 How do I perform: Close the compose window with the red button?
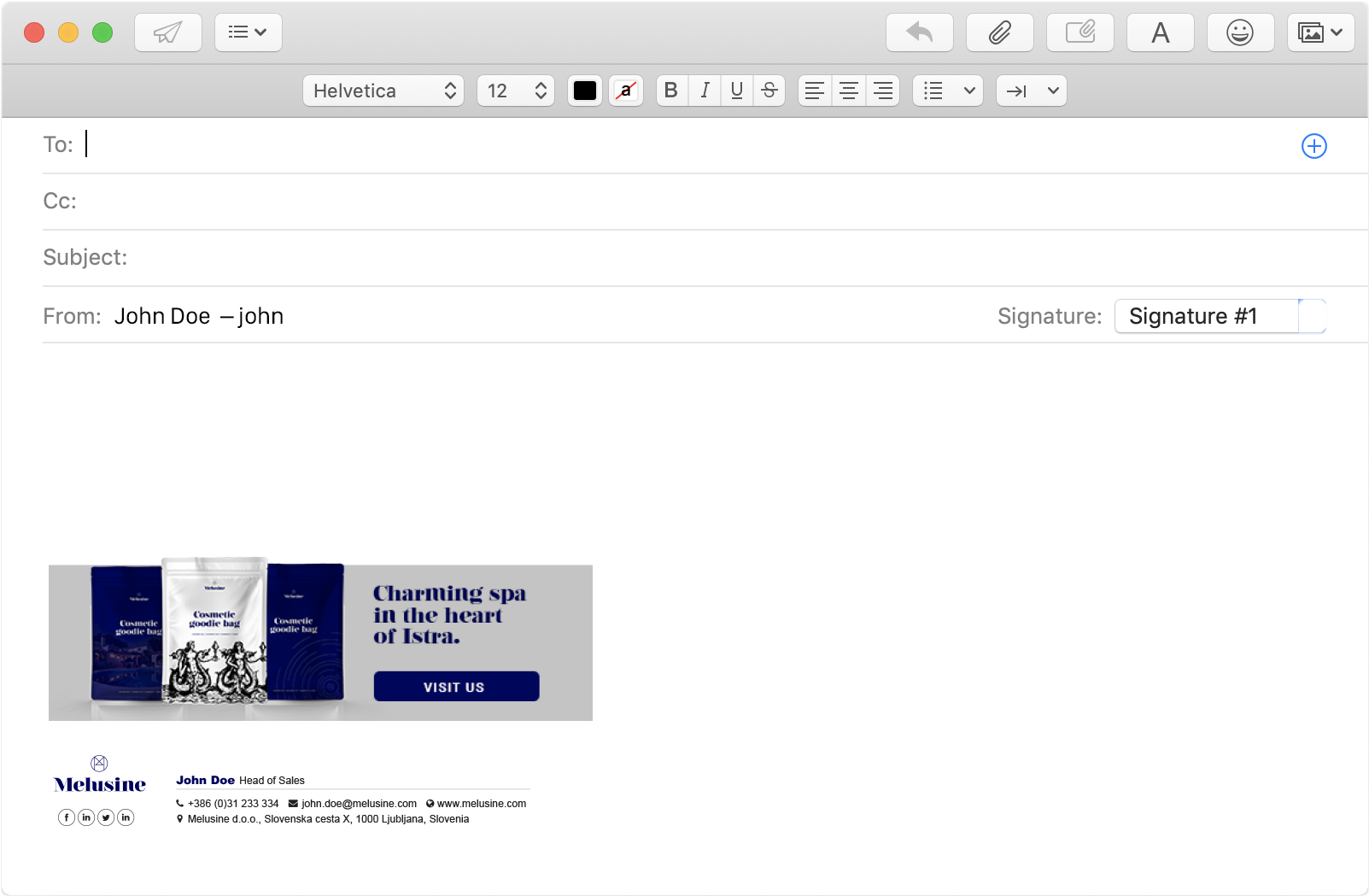(x=34, y=32)
